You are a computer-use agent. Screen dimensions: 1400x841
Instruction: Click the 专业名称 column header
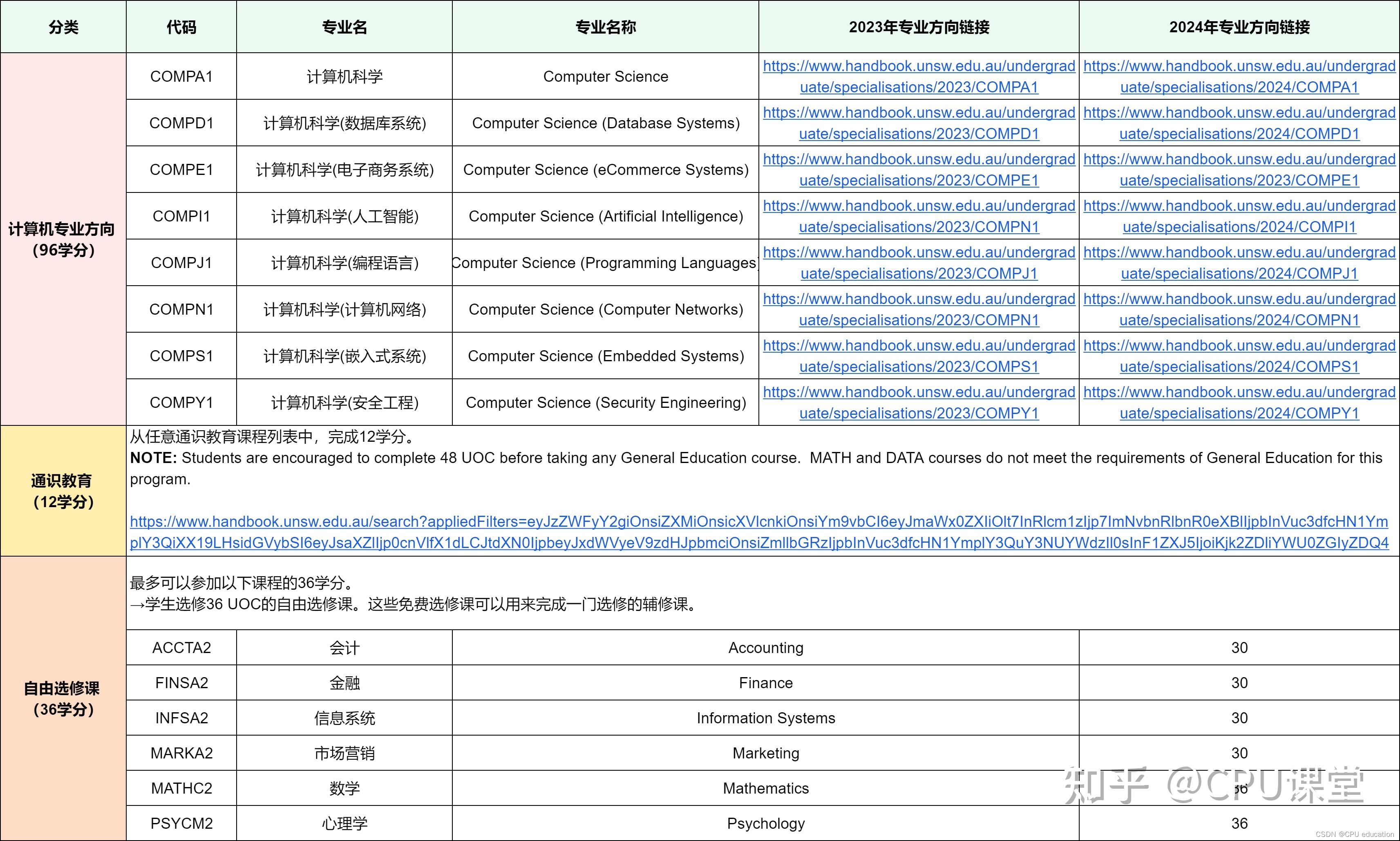point(605,27)
